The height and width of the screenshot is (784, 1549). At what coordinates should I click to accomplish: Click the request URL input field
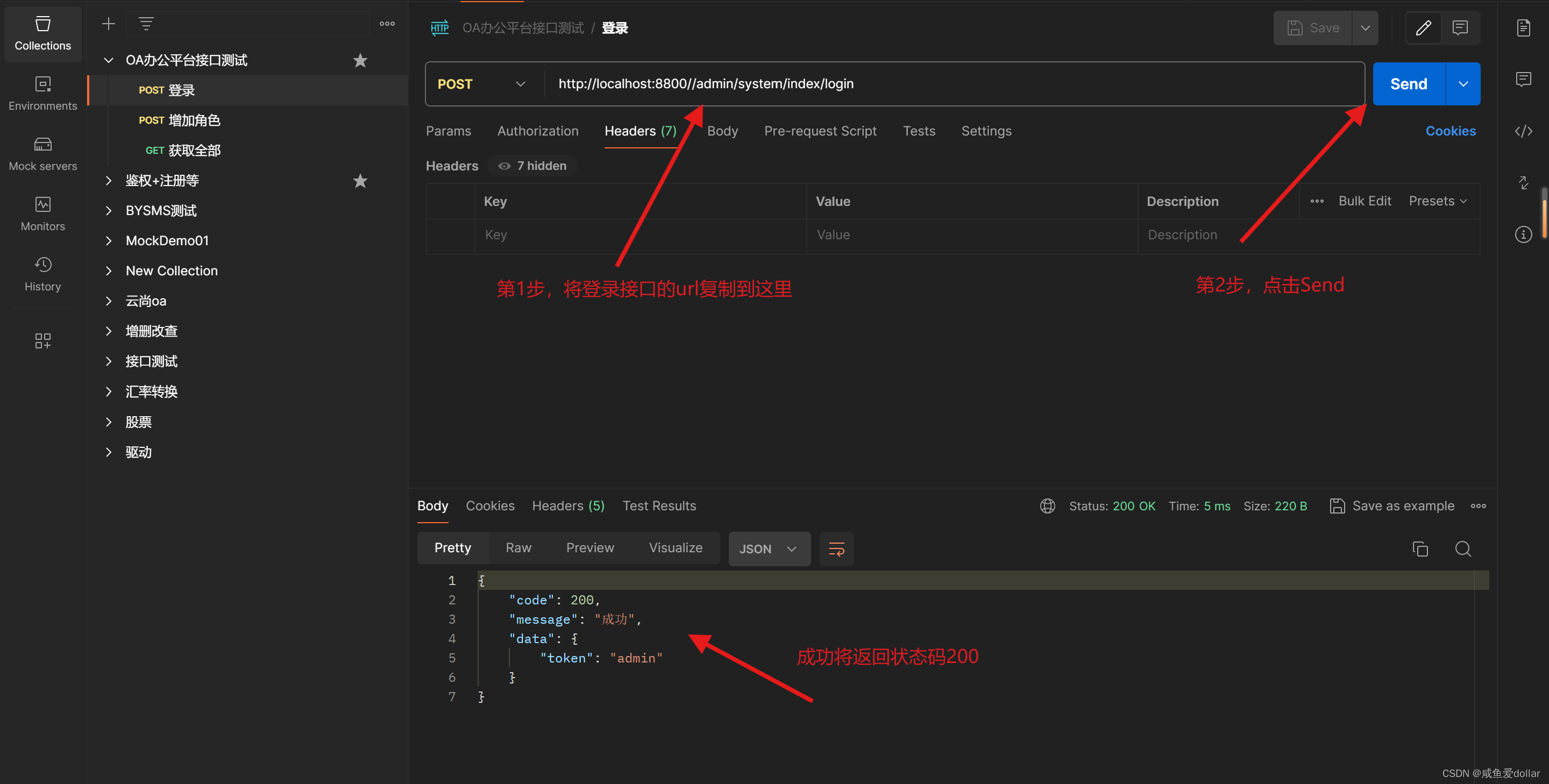tap(955, 83)
